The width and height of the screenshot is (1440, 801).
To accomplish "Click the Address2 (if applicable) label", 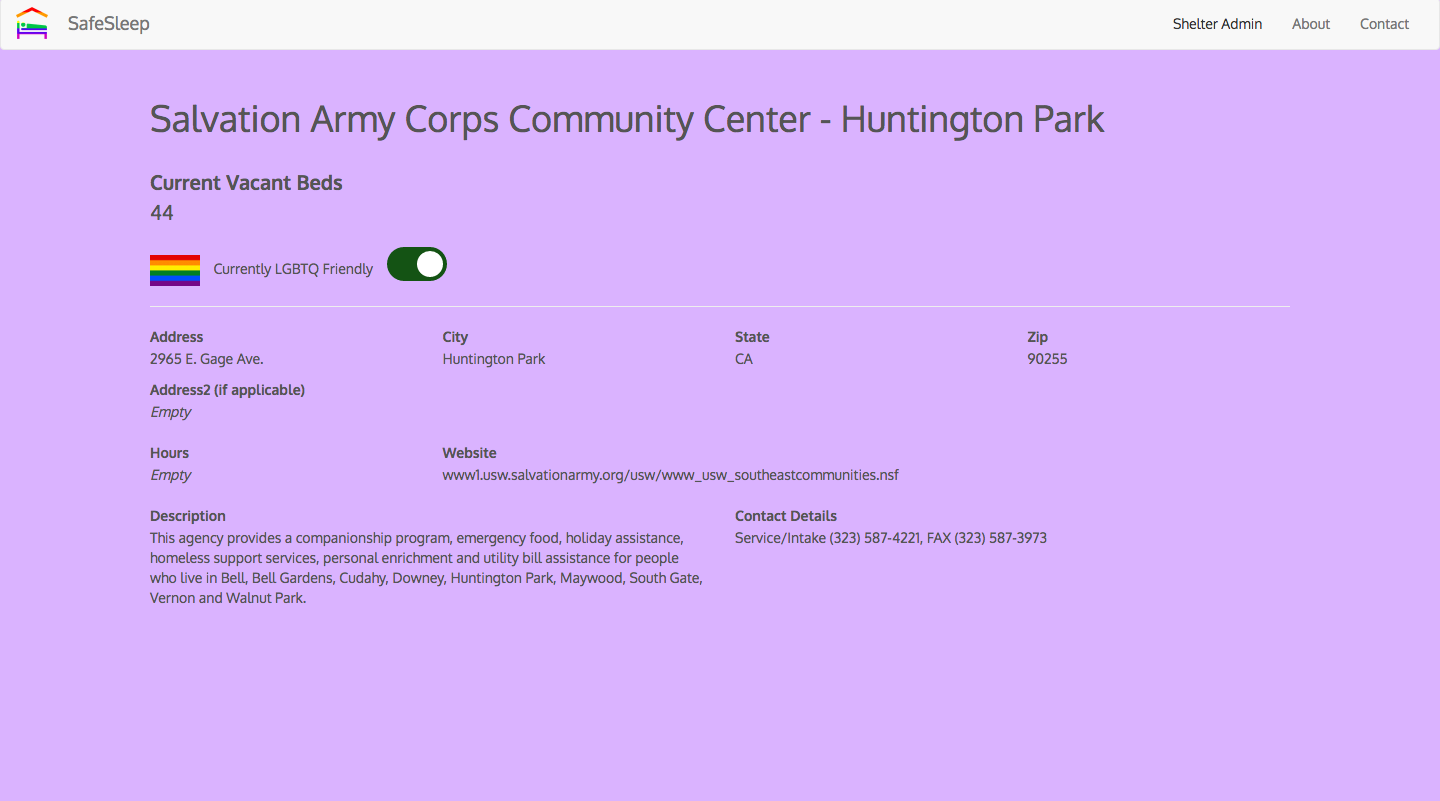I will (227, 390).
